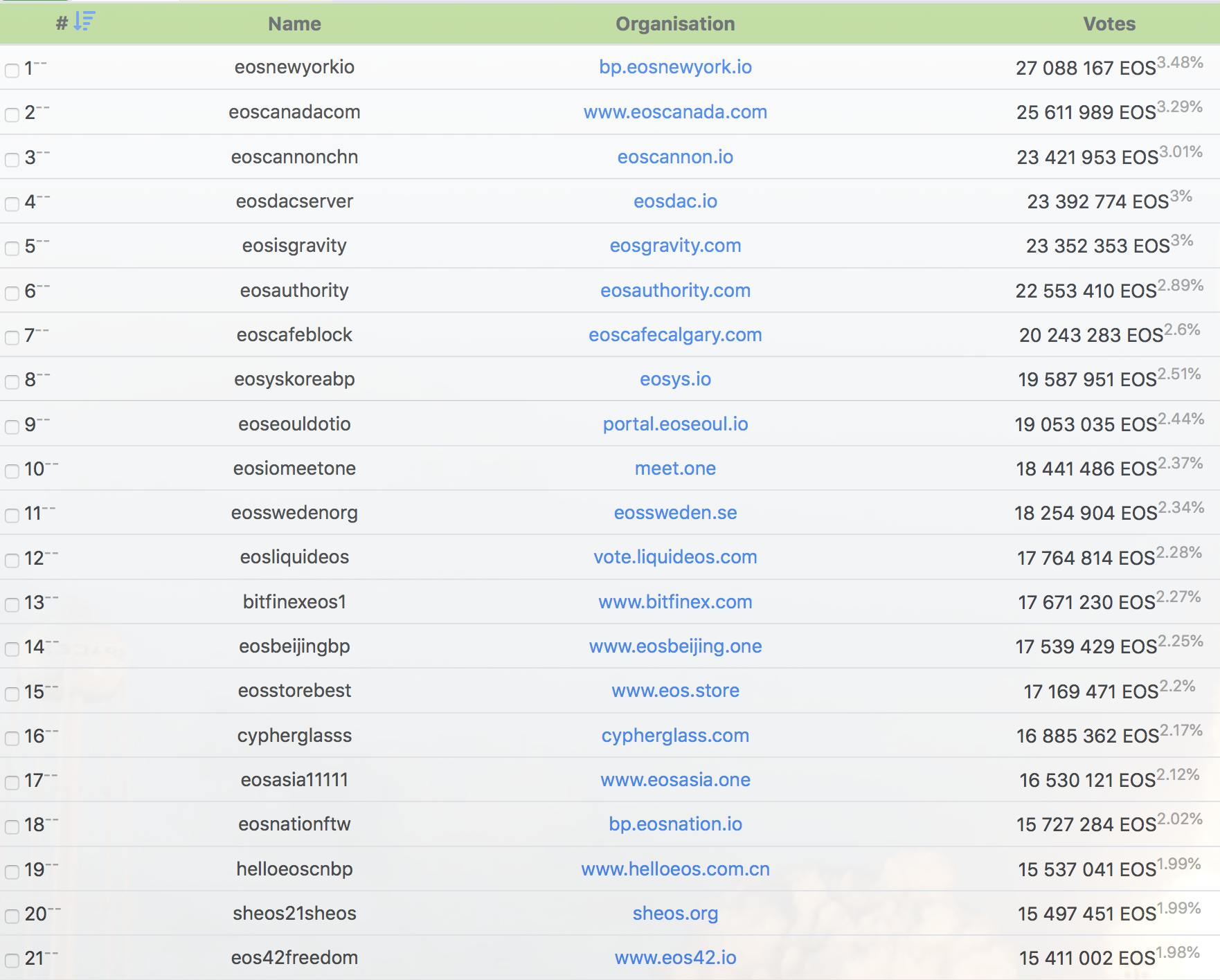The width and height of the screenshot is (1220, 980).
Task: Visit eossweden.se link
Action: 675,513
